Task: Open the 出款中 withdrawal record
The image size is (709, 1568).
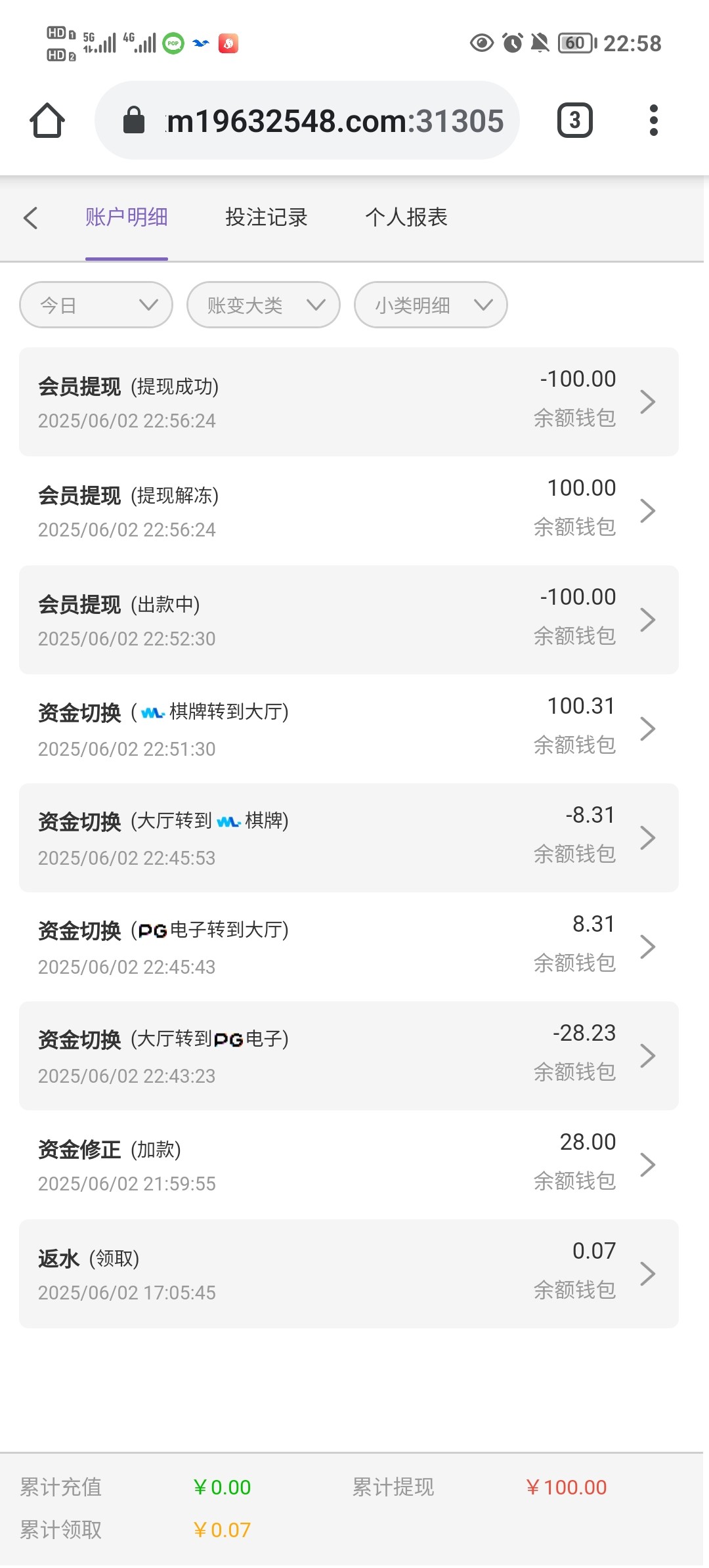Action: [328, 620]
